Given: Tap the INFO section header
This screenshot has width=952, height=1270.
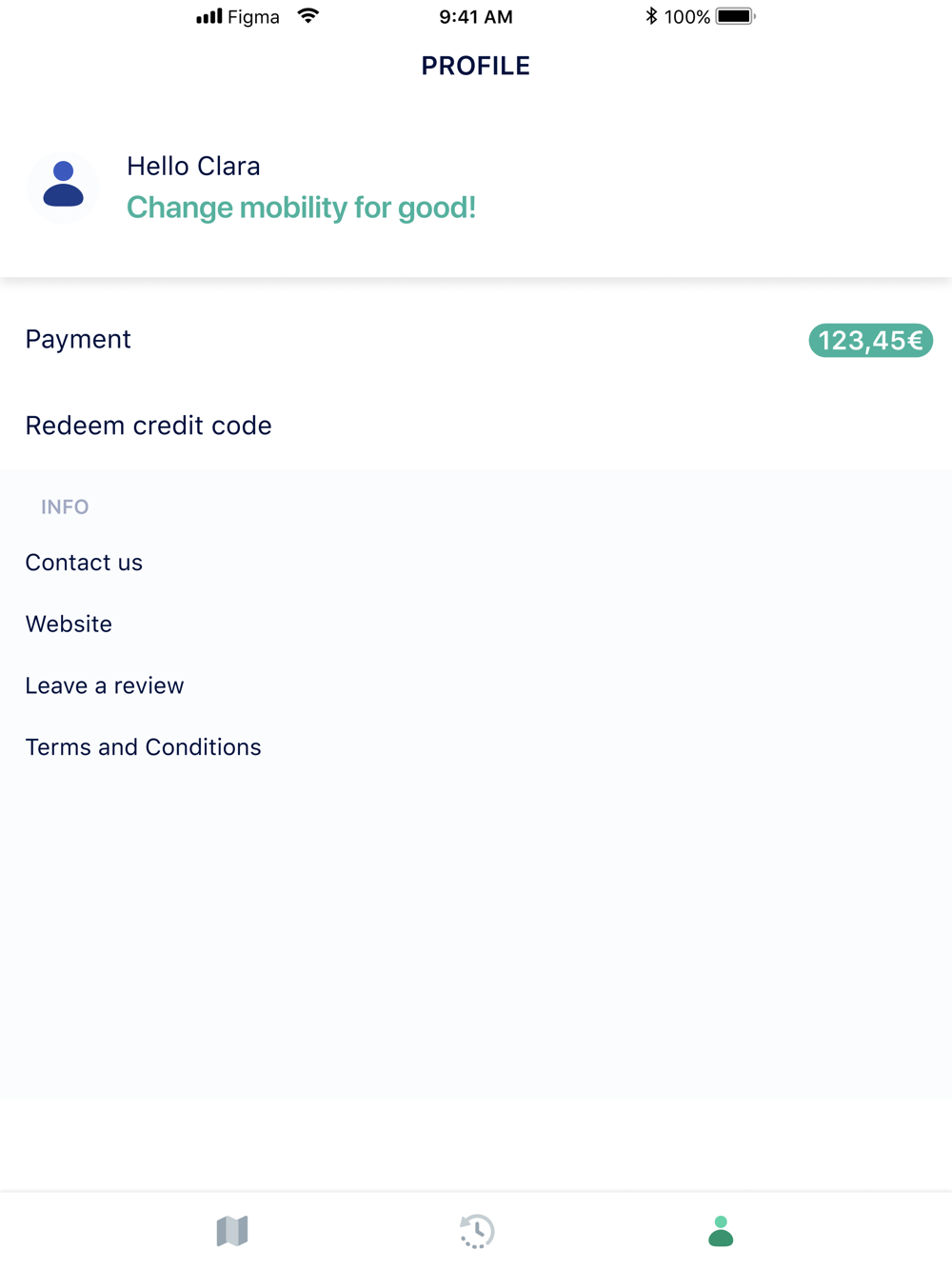Looking at the screenshot, I should click(65, 506).
